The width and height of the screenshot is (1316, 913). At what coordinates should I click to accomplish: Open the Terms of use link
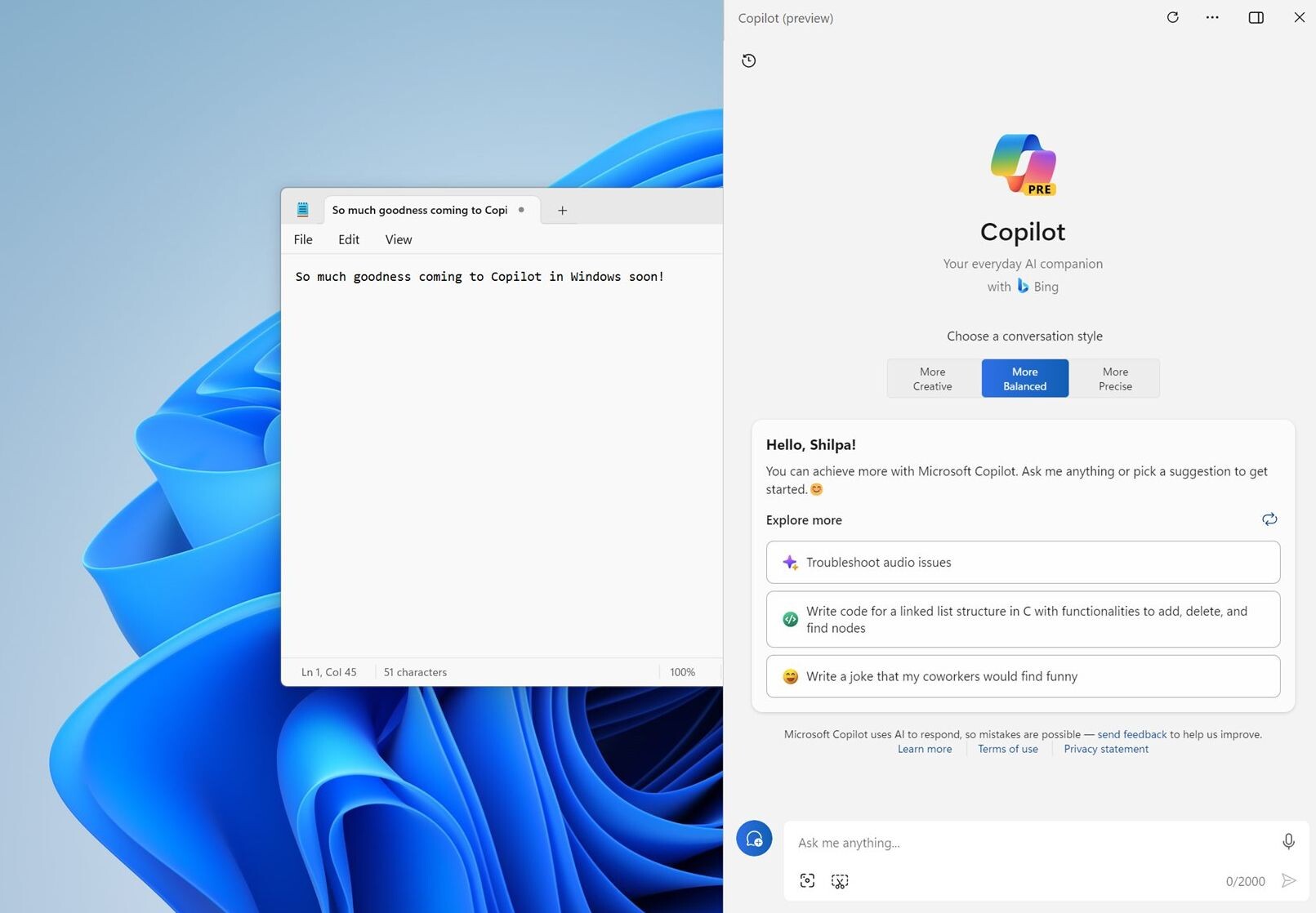click(x=1008, y=749)
